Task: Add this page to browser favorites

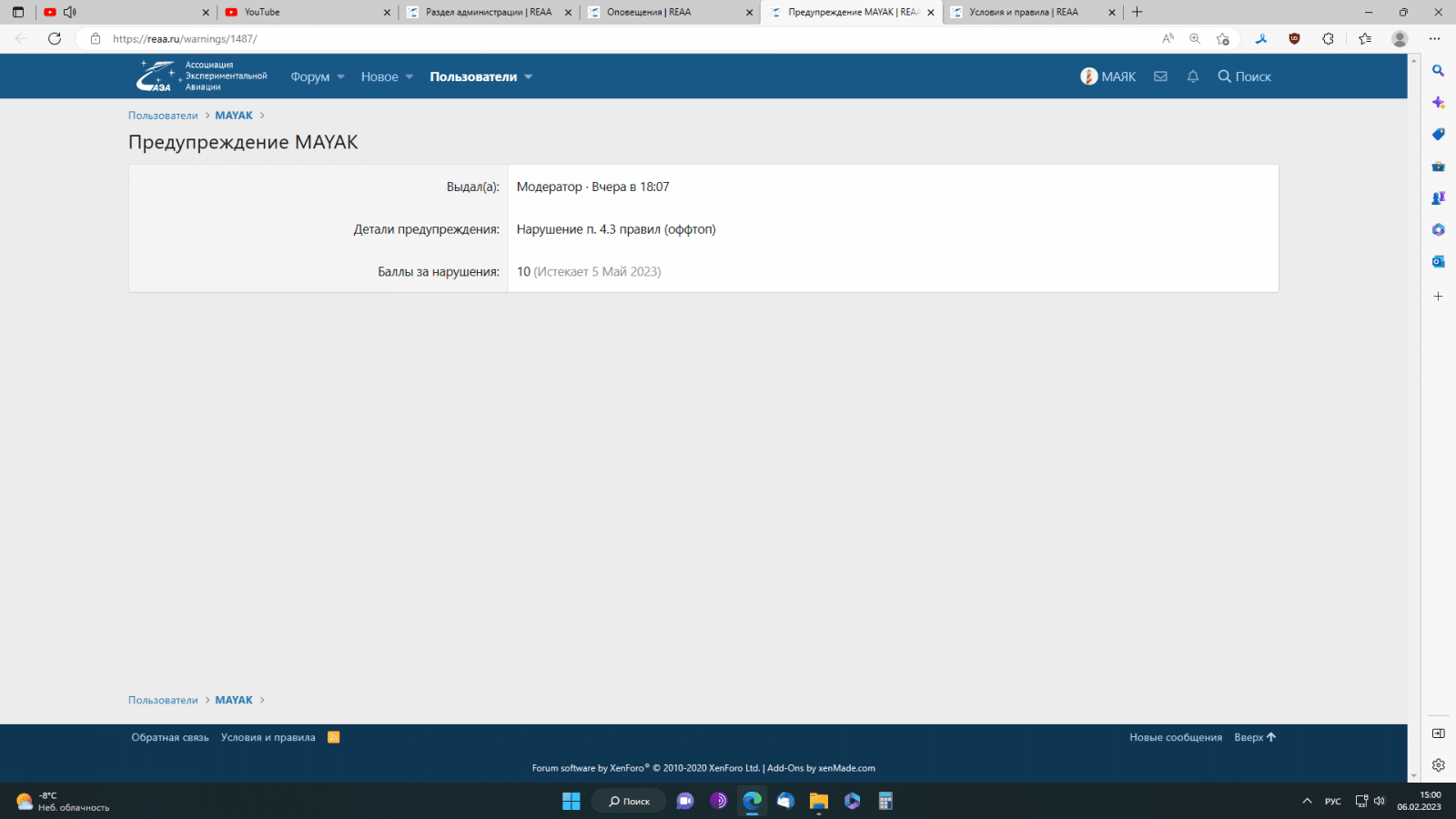Action: coord(1222,38)
